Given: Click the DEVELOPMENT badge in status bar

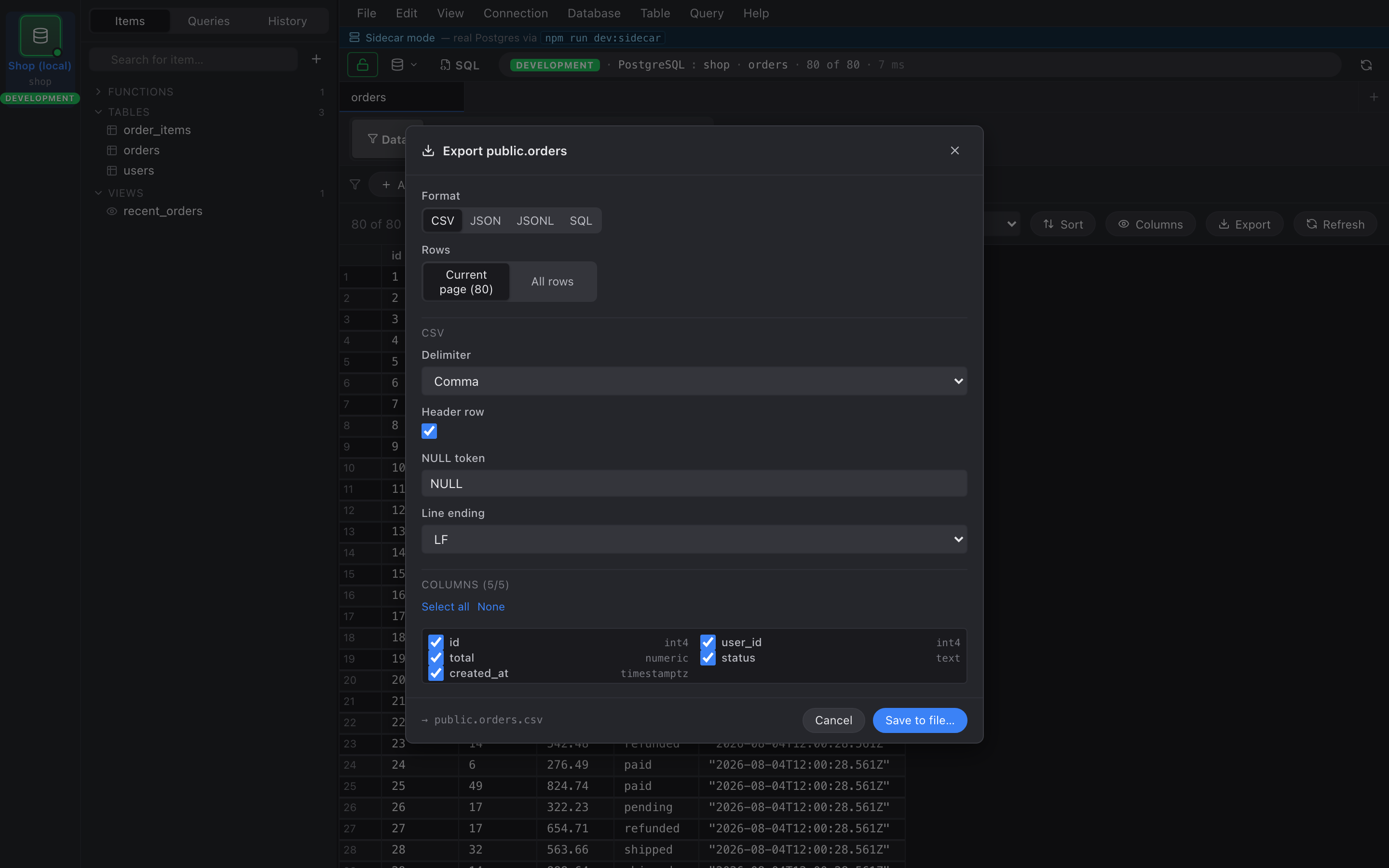Looking at the screenshot, I should tap(555, 66).
